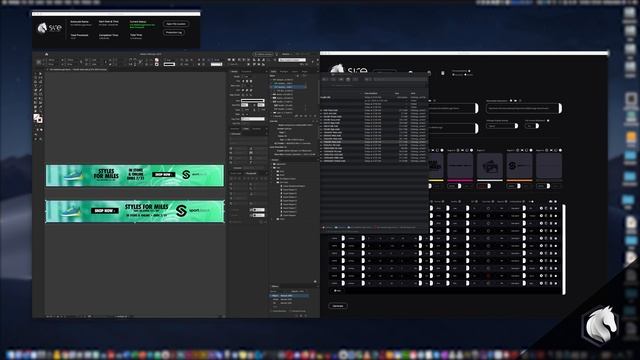
Task: Click the orange color bar under the S logo thumbnail
Action: click(x=519, y=180)
